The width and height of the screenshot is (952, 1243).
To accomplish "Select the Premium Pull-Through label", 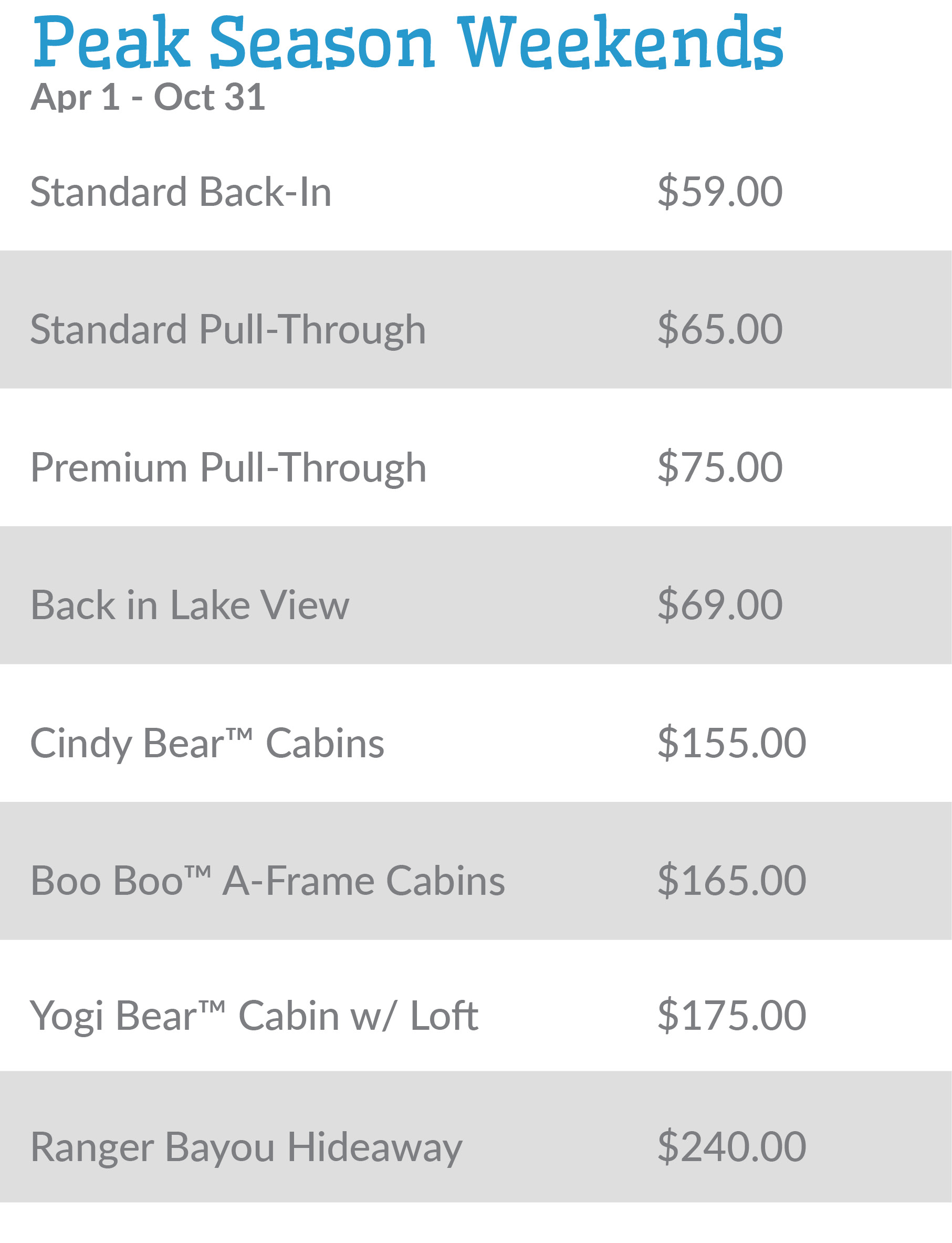I will pos(228,468).
